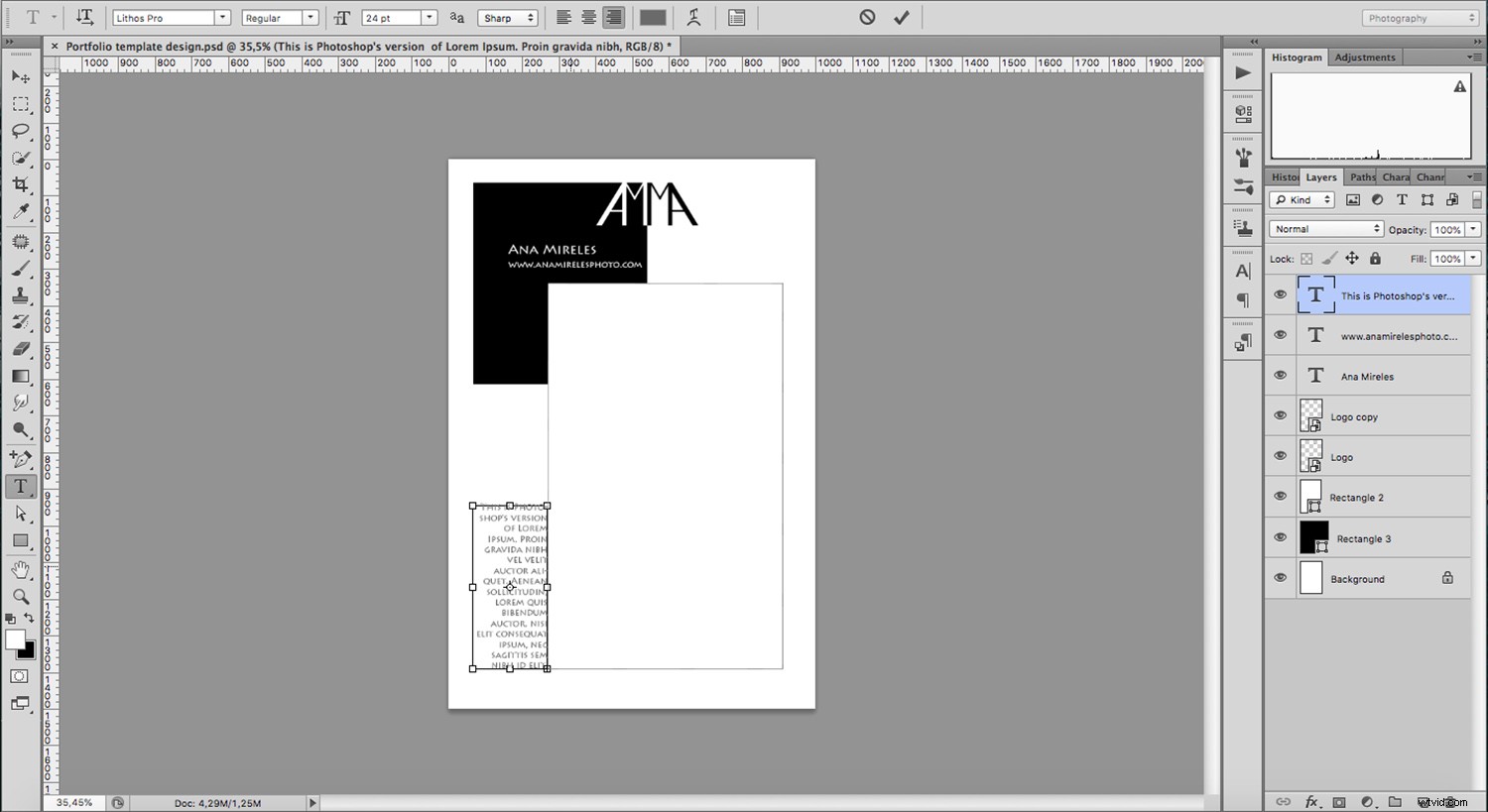Hide the Background layer
This screenshot has height=812, width=1488.
tap(1280, 578)
